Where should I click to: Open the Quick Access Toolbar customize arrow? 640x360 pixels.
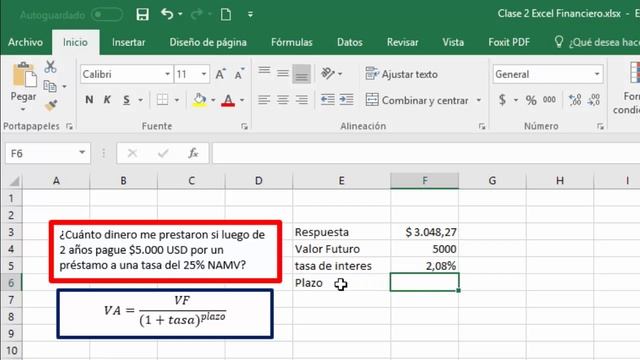(x=250, y=14)
